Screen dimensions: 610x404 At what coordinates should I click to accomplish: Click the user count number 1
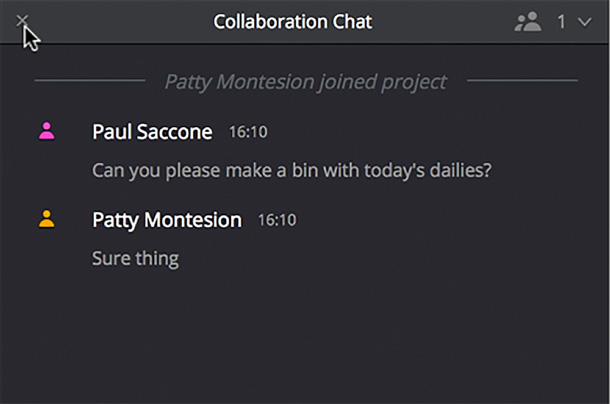click(x=561, y=21)
